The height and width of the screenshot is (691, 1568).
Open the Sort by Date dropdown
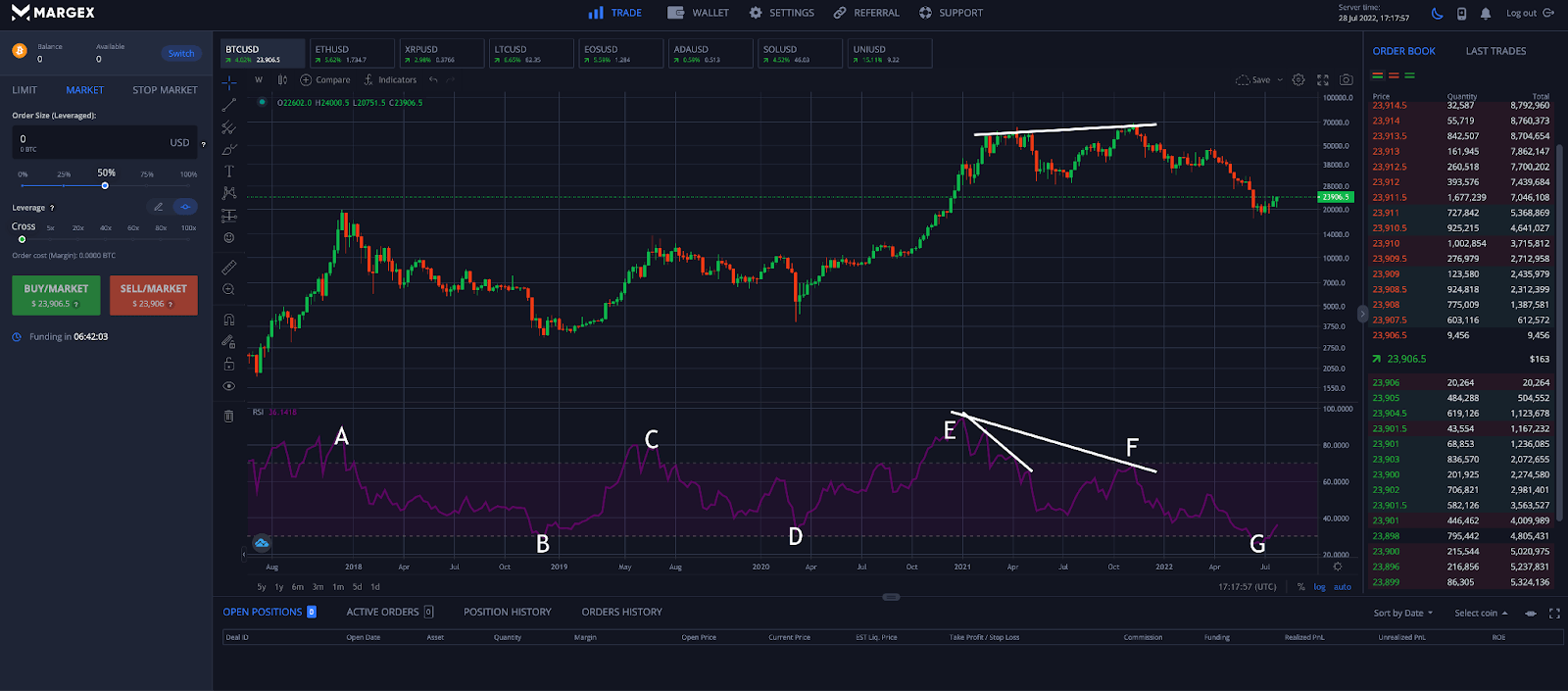tap(1402, 614)
